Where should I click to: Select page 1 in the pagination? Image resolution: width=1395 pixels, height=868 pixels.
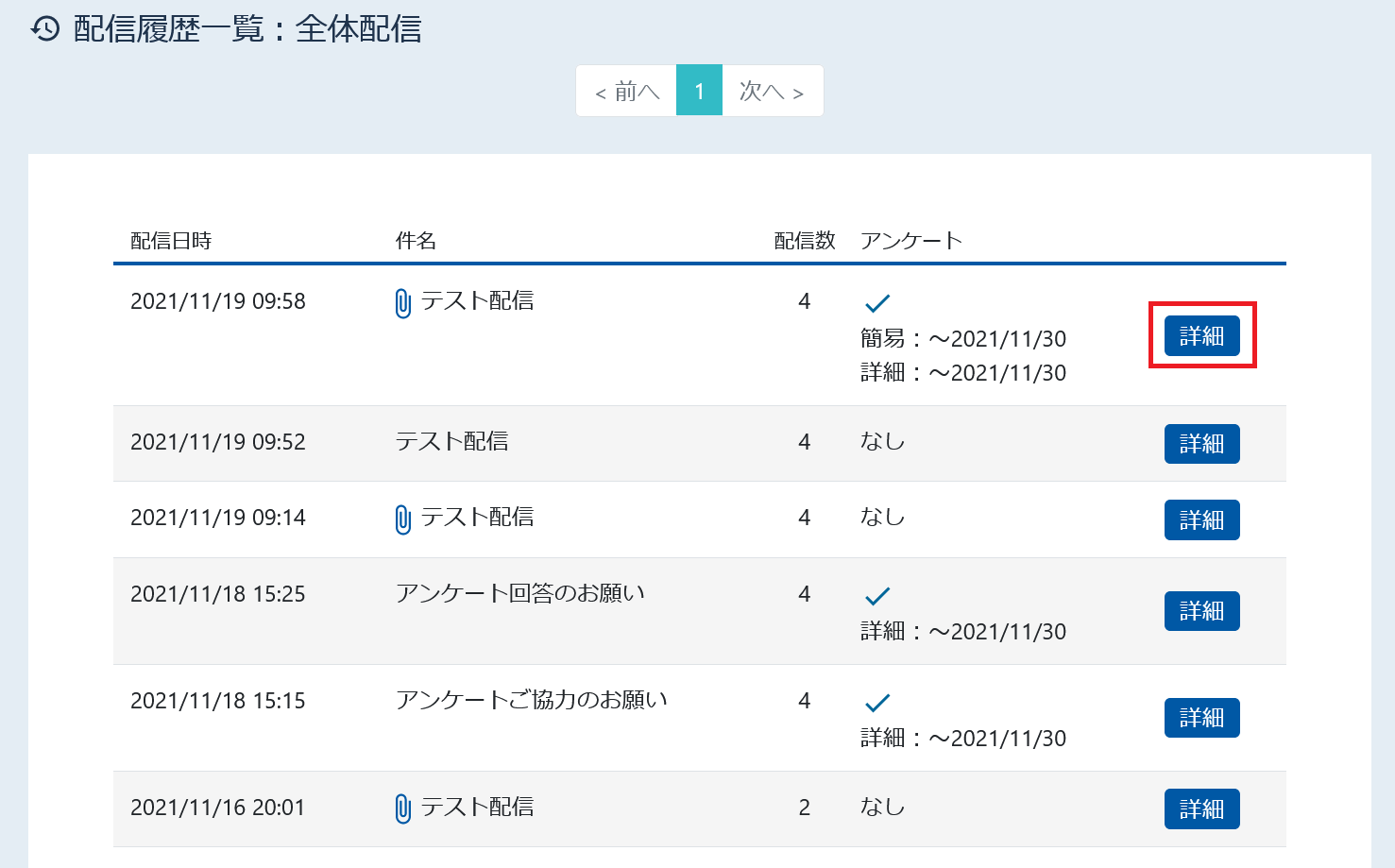pyautogui.click(x=699, y=91)
